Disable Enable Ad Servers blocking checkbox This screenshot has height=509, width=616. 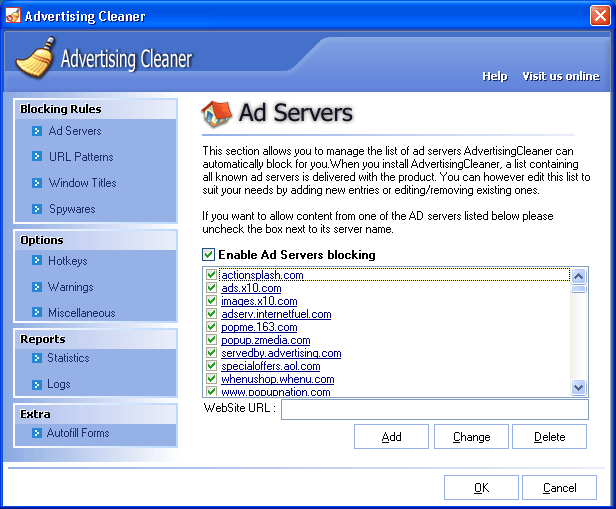[209, 254]
